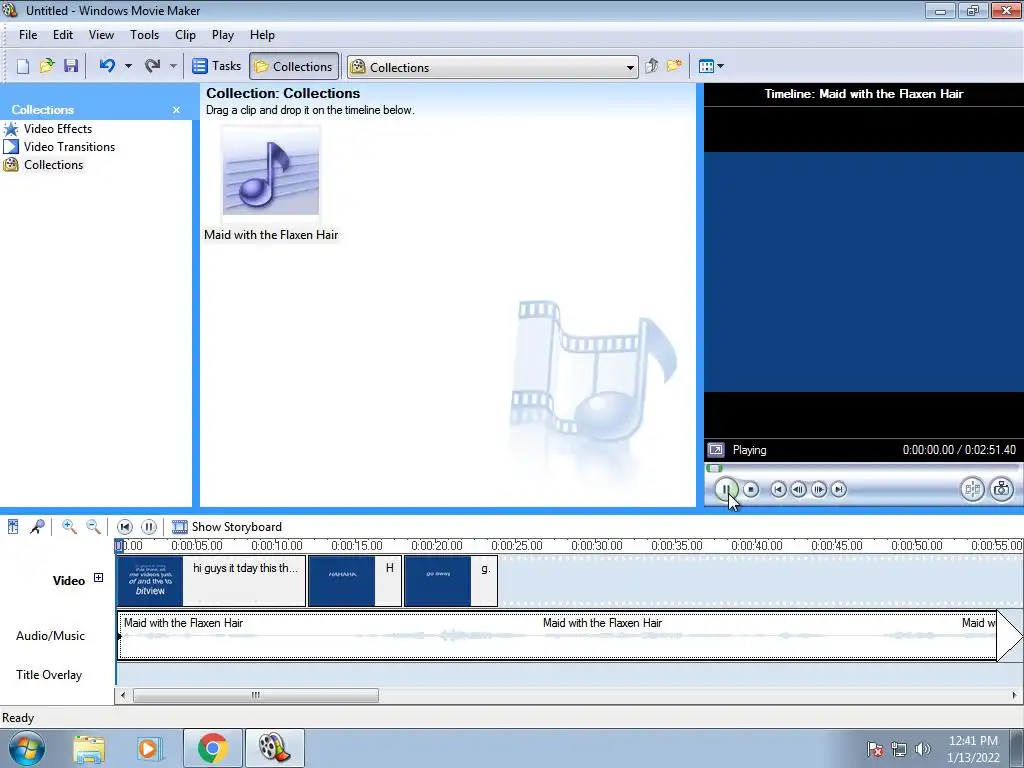Click the Movie Maker taskbar button

pyautogui.click(x=274, y=748)
